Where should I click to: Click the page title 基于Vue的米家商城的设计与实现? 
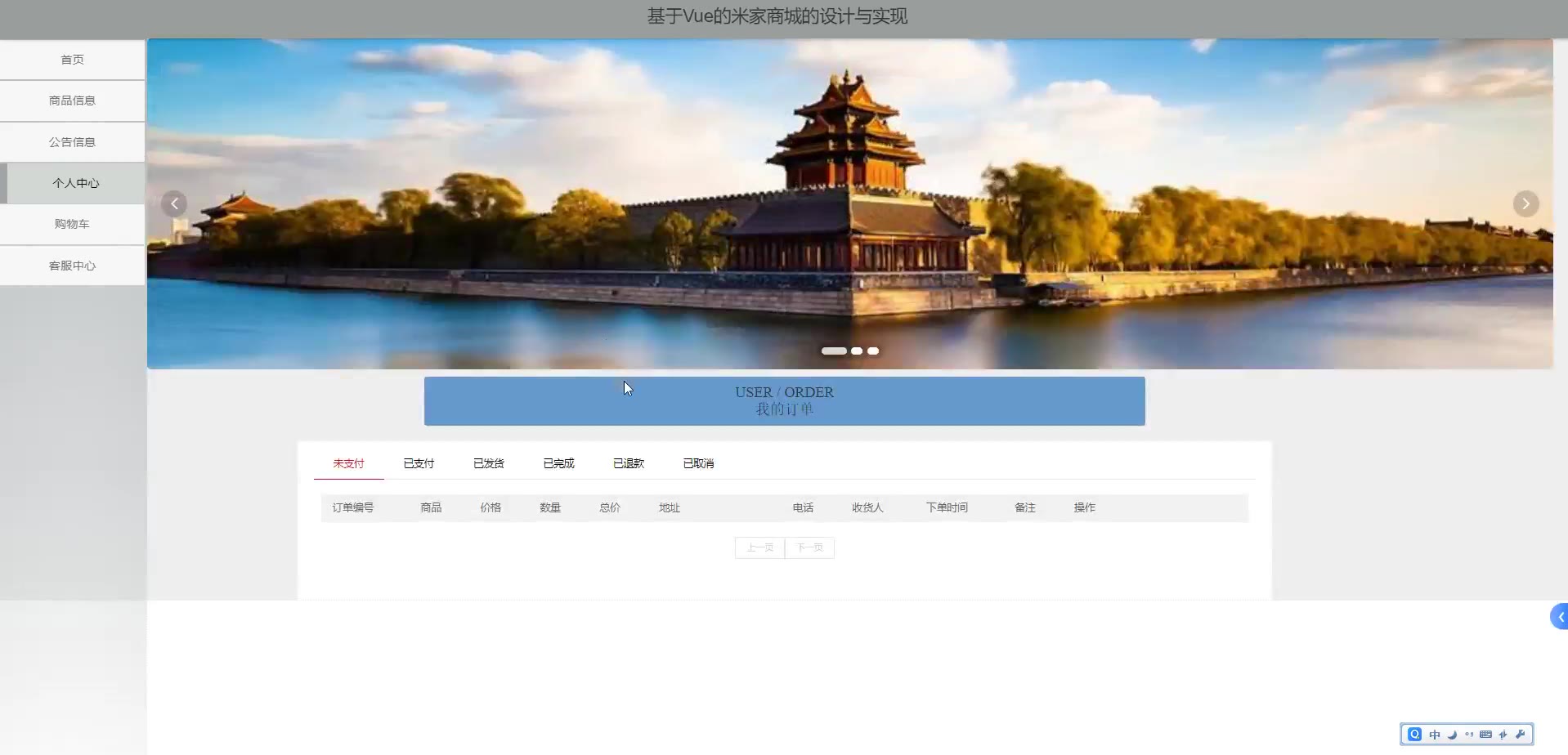pos(777,16)
